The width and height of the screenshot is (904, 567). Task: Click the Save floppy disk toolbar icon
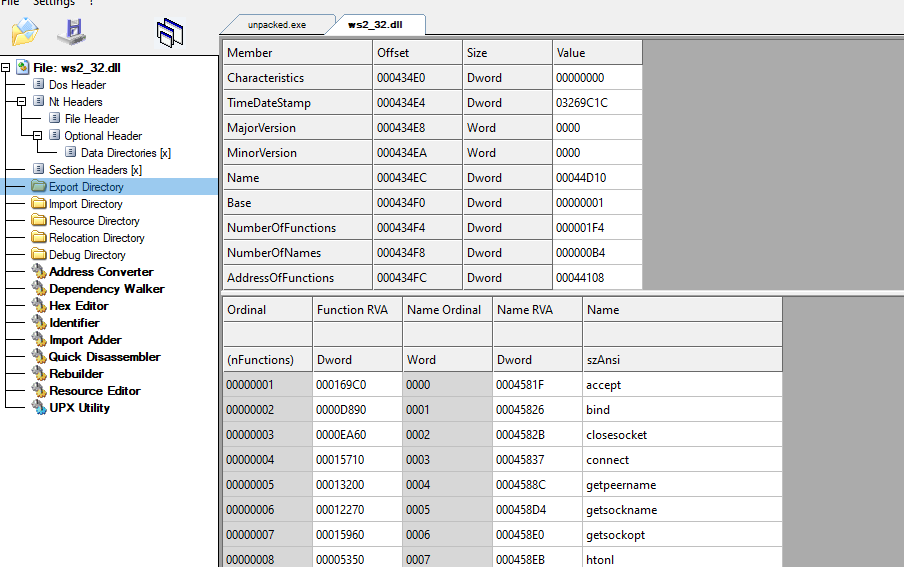[x=71, y=32]
